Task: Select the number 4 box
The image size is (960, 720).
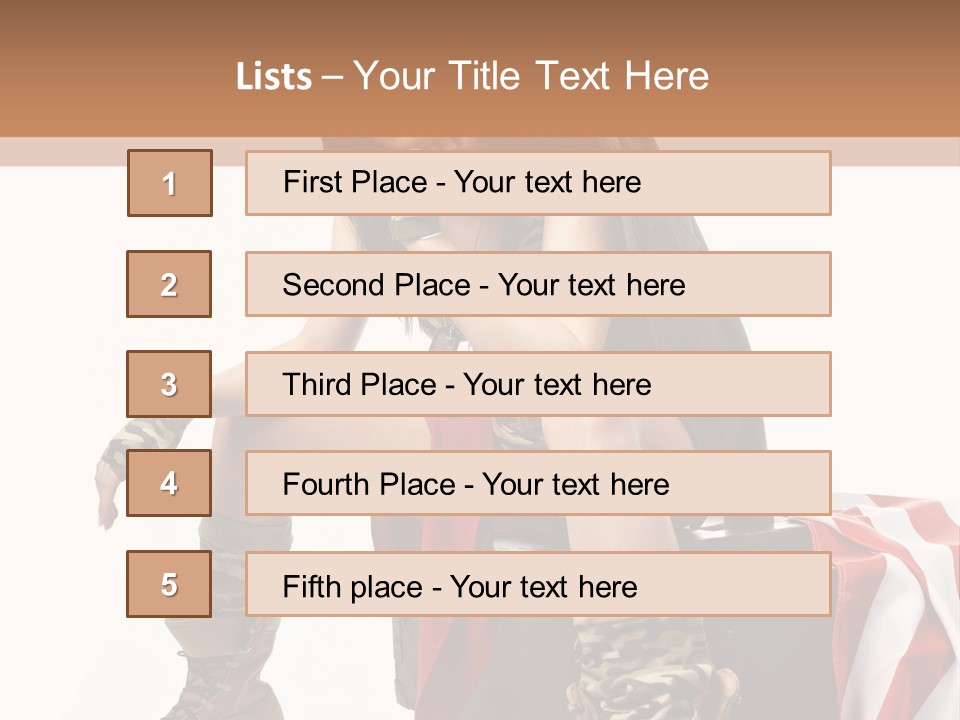Action: click(169, 484)
